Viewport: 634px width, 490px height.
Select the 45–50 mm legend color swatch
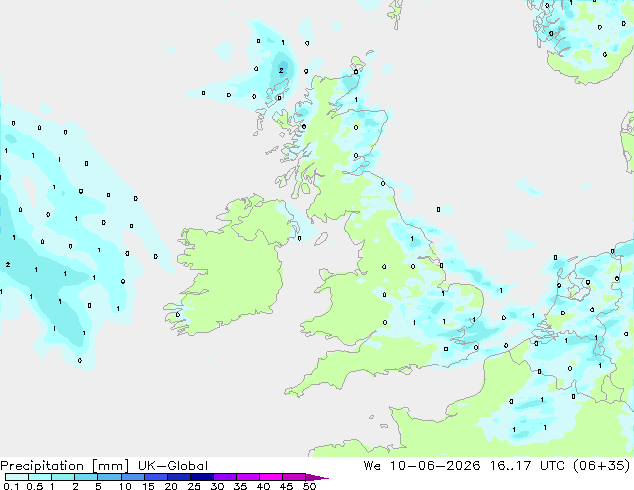294,477
